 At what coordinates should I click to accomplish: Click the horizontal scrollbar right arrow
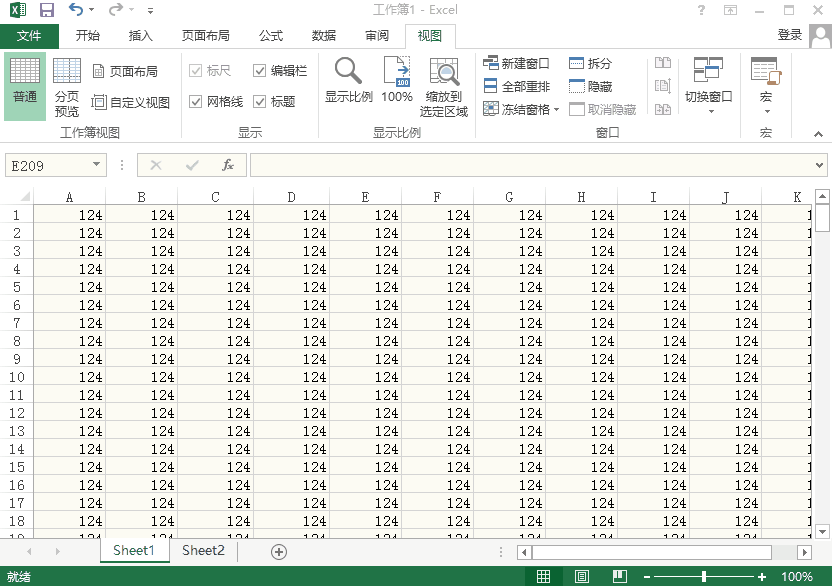point(805,553)
